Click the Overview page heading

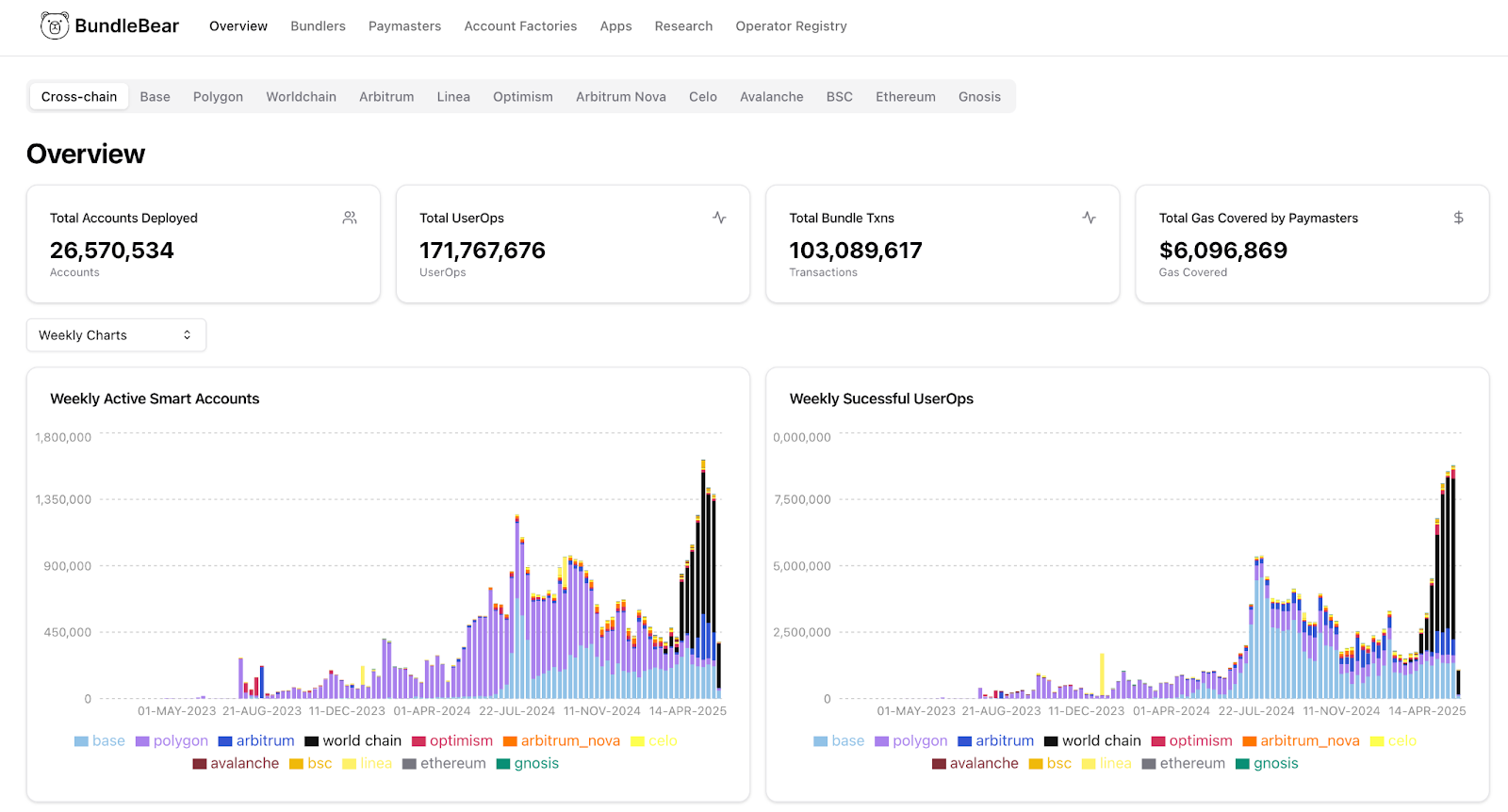point(86,154)
